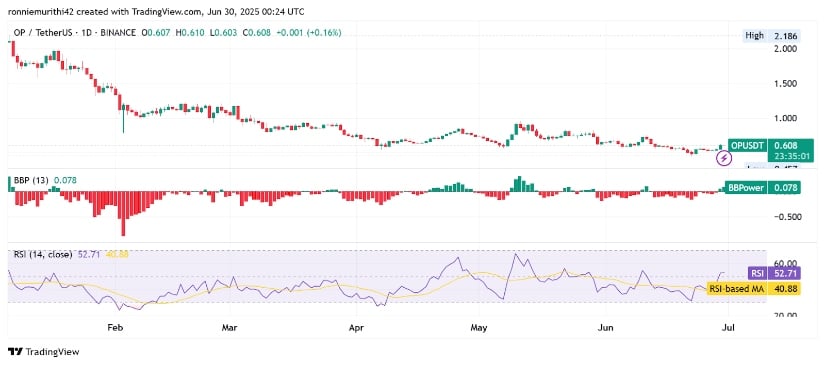Click the Jun label on time axis
This screenshot has height=365, width=825.
[606, 327]
